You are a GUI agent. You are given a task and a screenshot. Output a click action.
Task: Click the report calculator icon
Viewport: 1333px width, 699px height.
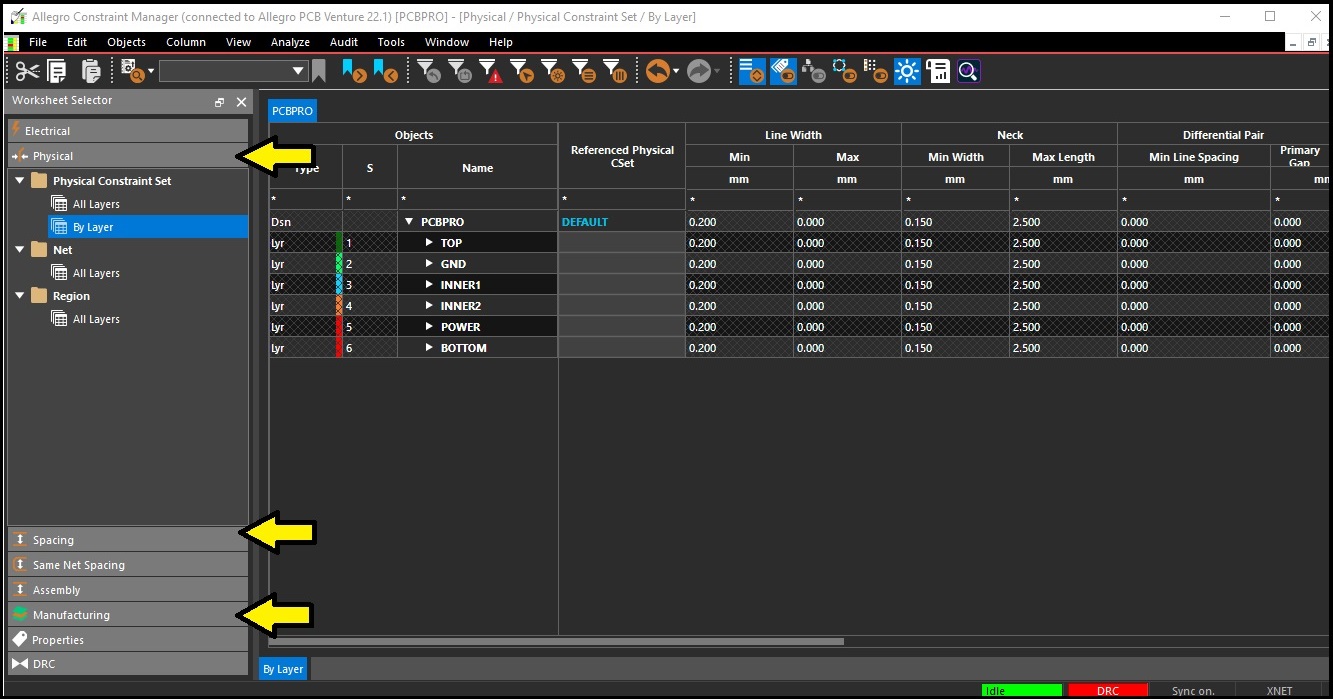point(938,71)
